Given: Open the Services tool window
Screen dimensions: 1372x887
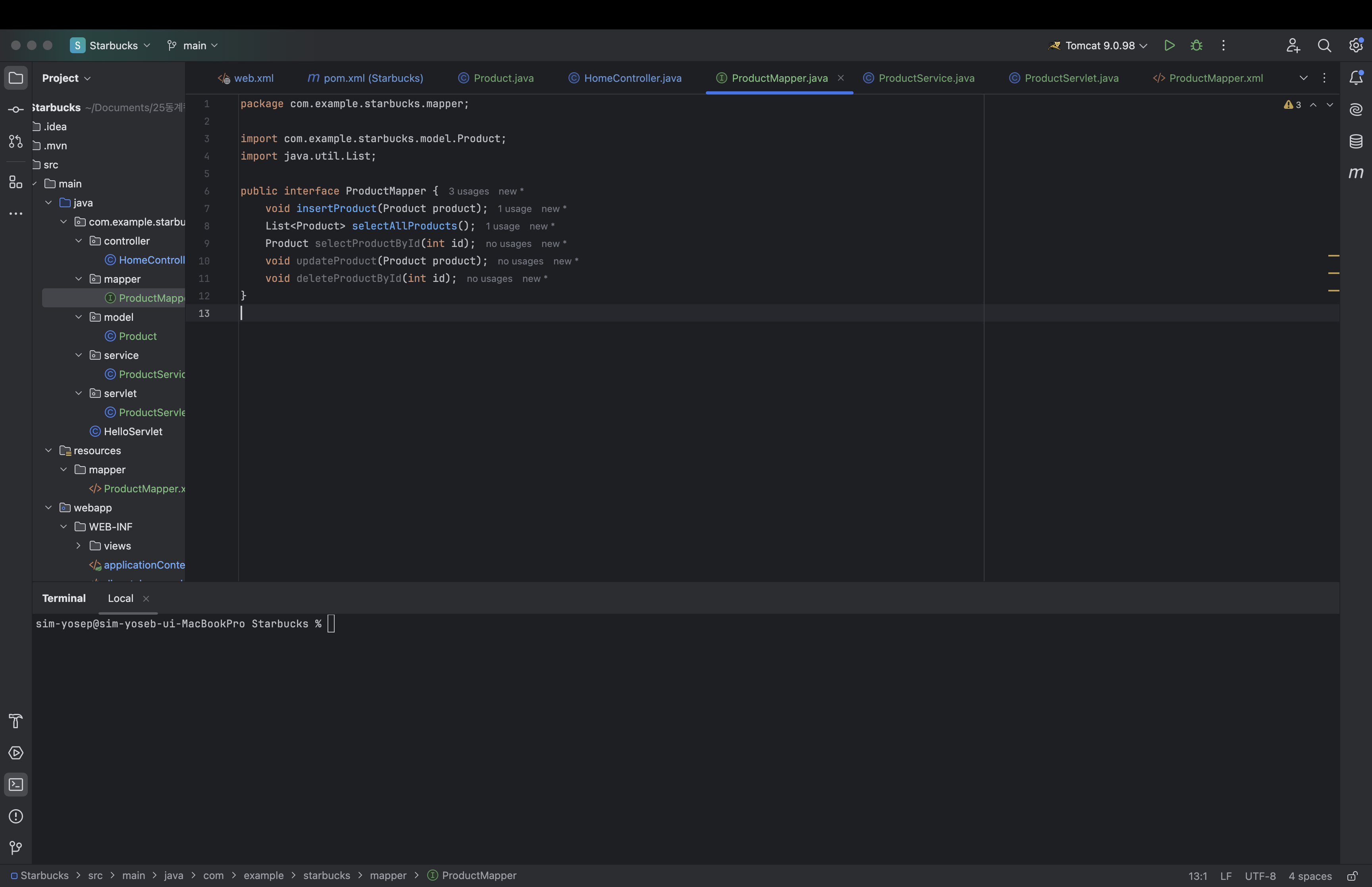Looking at the screenshot, I should (x=15, y=753).
